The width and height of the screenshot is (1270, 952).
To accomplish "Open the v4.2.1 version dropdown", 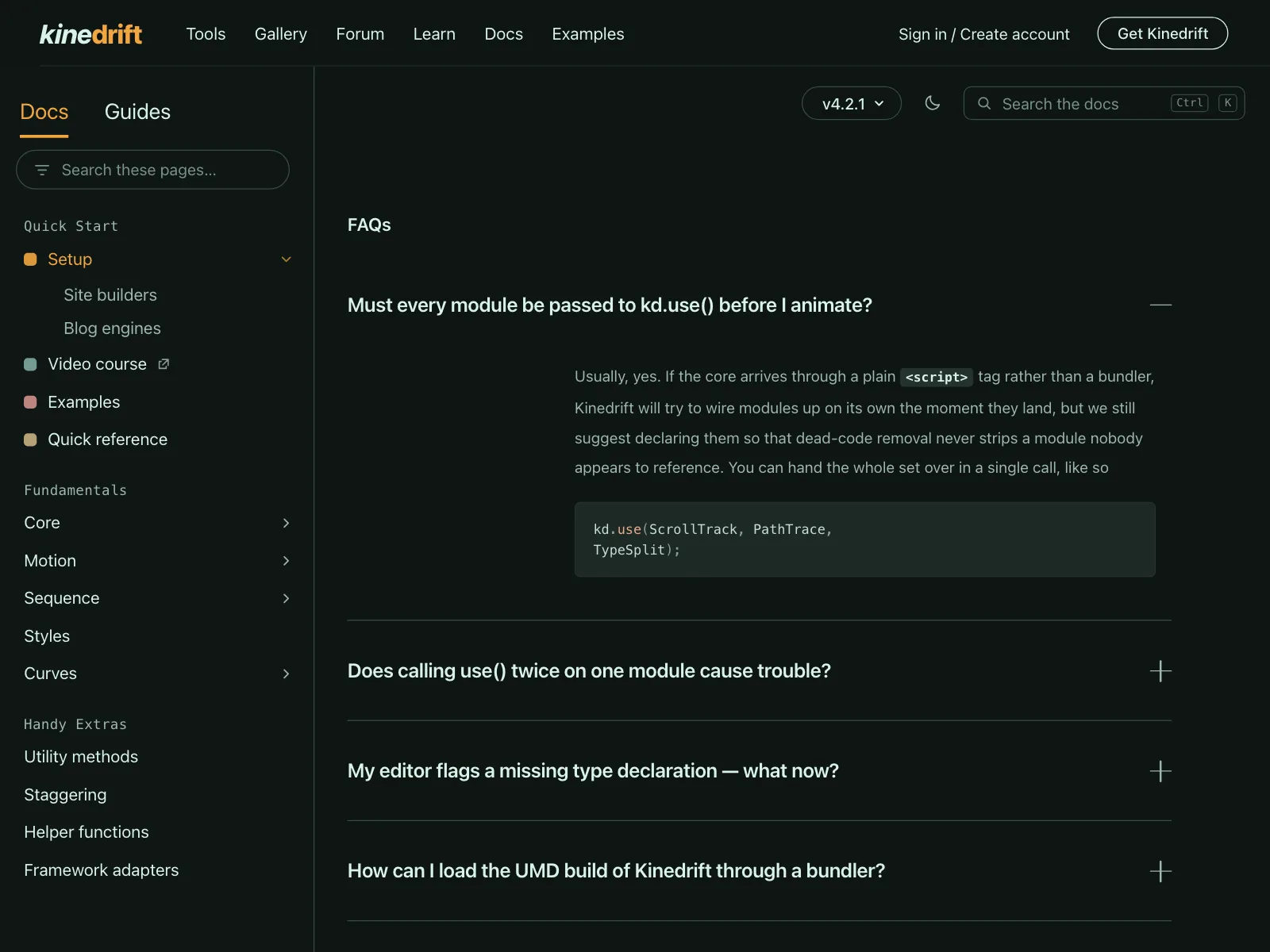I will pyautogui.click(x=852, y=103).
